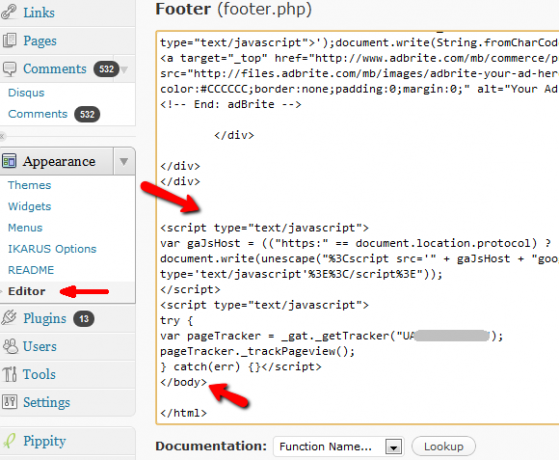The width and height of the screenshot is (559, 460).
Task: Open the Themes submenu item
Action: point(30,185)
